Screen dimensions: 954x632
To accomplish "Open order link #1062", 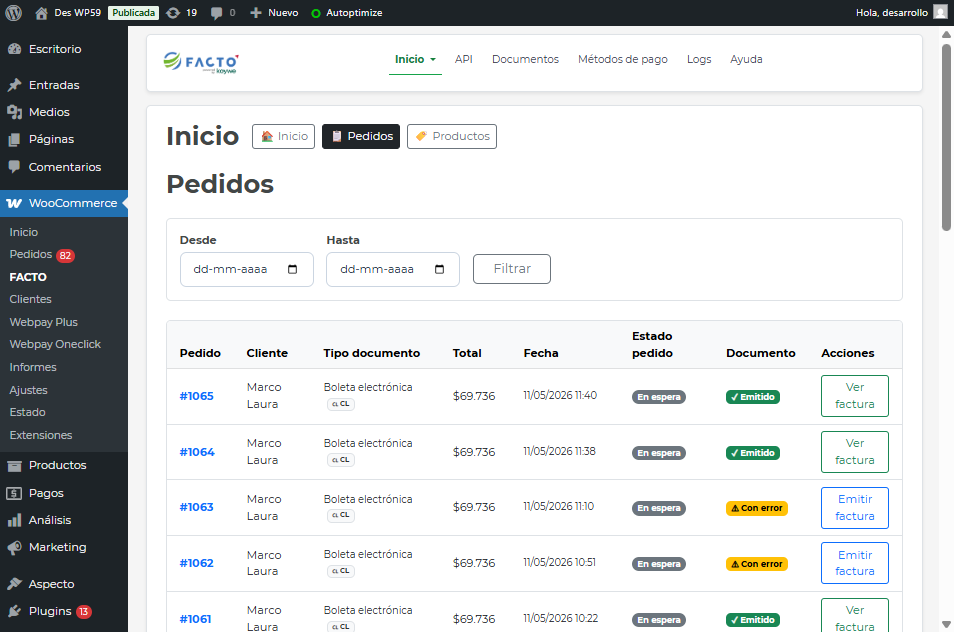I will [x=197, y=563].
